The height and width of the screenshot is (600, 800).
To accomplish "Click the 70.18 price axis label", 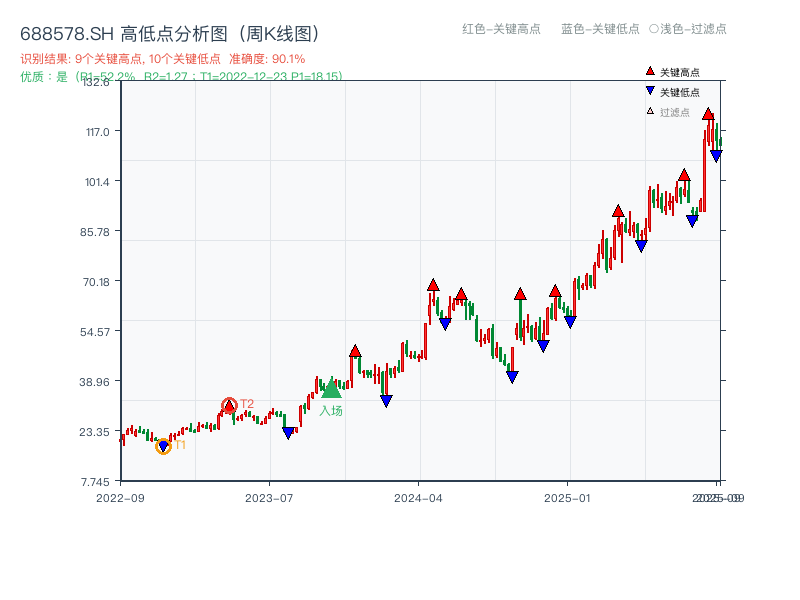I will [96, 282].
